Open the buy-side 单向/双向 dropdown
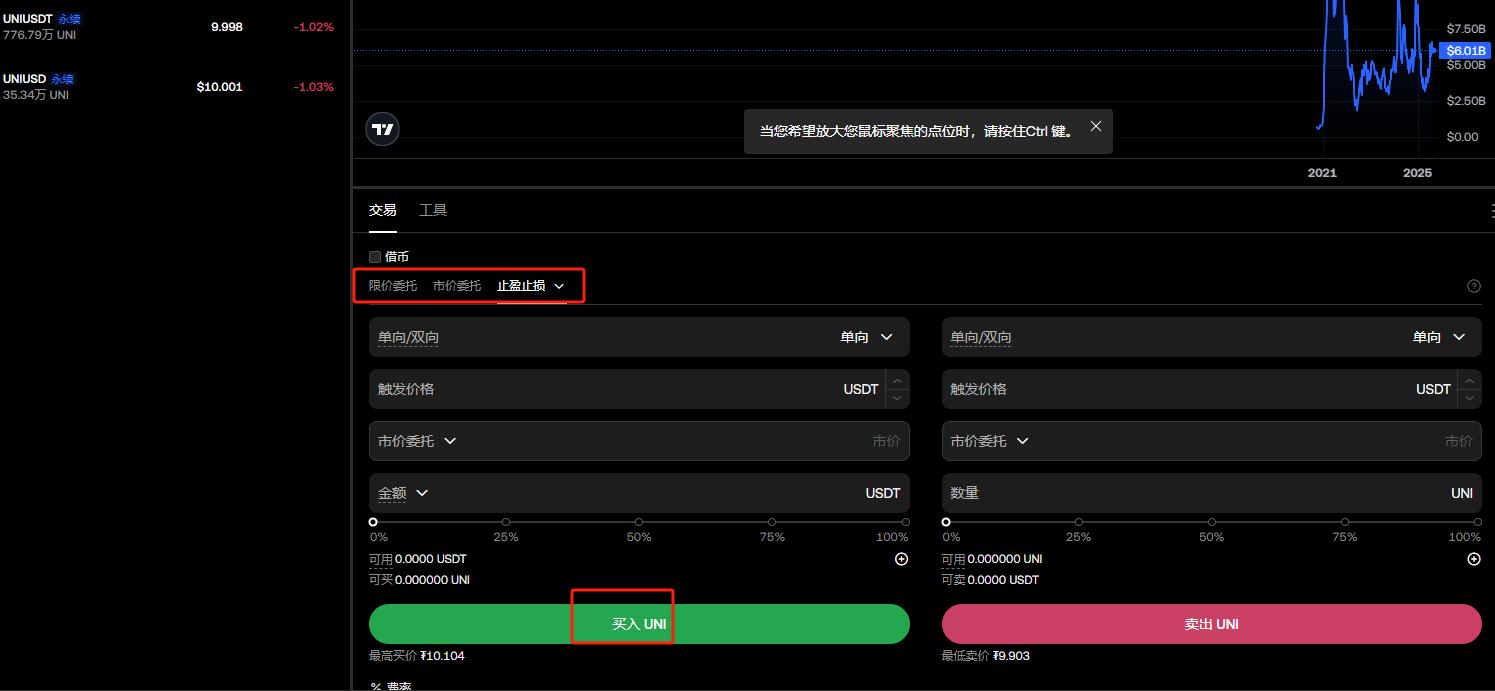The width and height of the screenshot is (1495, 691). (x=866, y=337)
